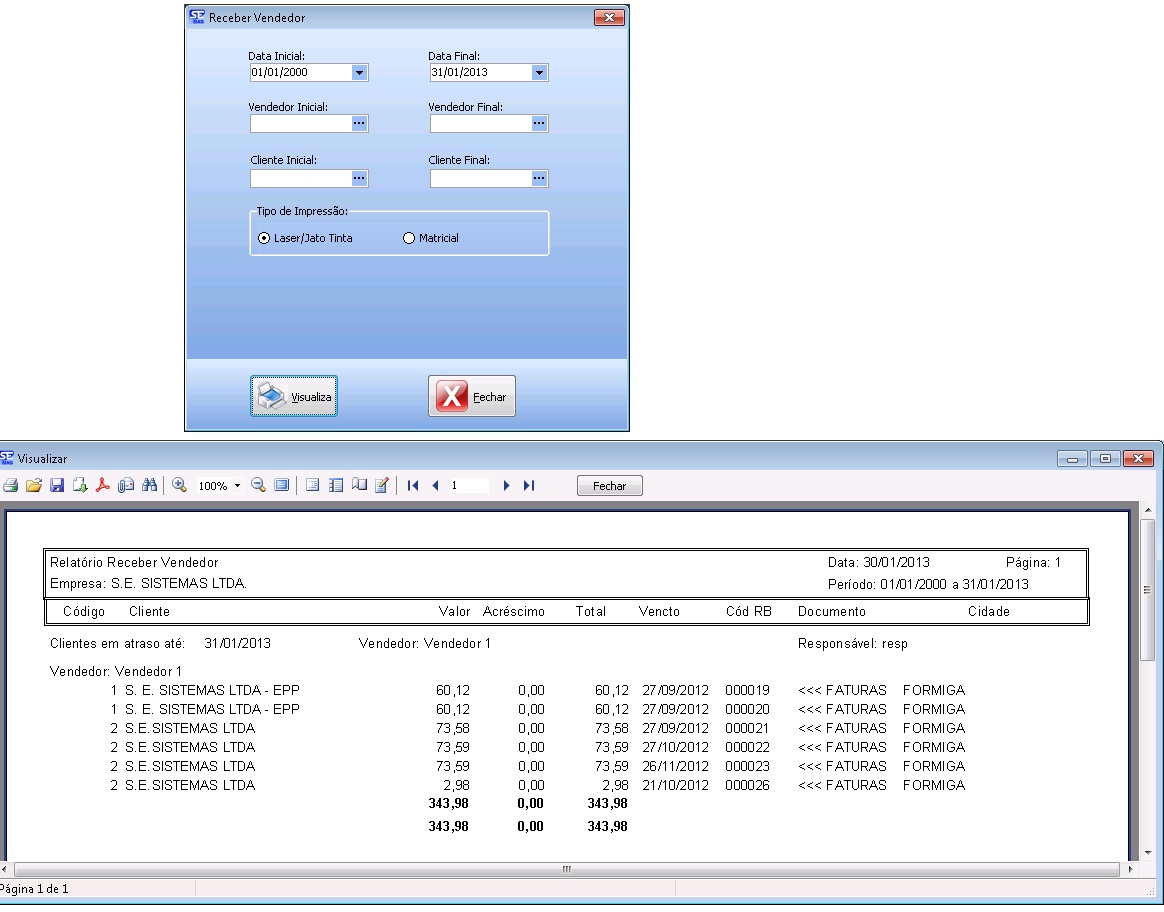Open report file with folder icon
Viewport: 1164px width, 912px height.
point(34,485)
